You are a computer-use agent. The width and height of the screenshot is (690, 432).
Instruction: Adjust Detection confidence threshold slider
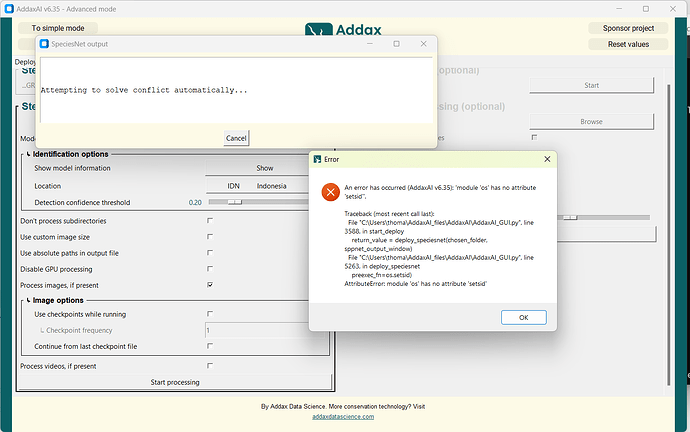(x=235, y=202)
